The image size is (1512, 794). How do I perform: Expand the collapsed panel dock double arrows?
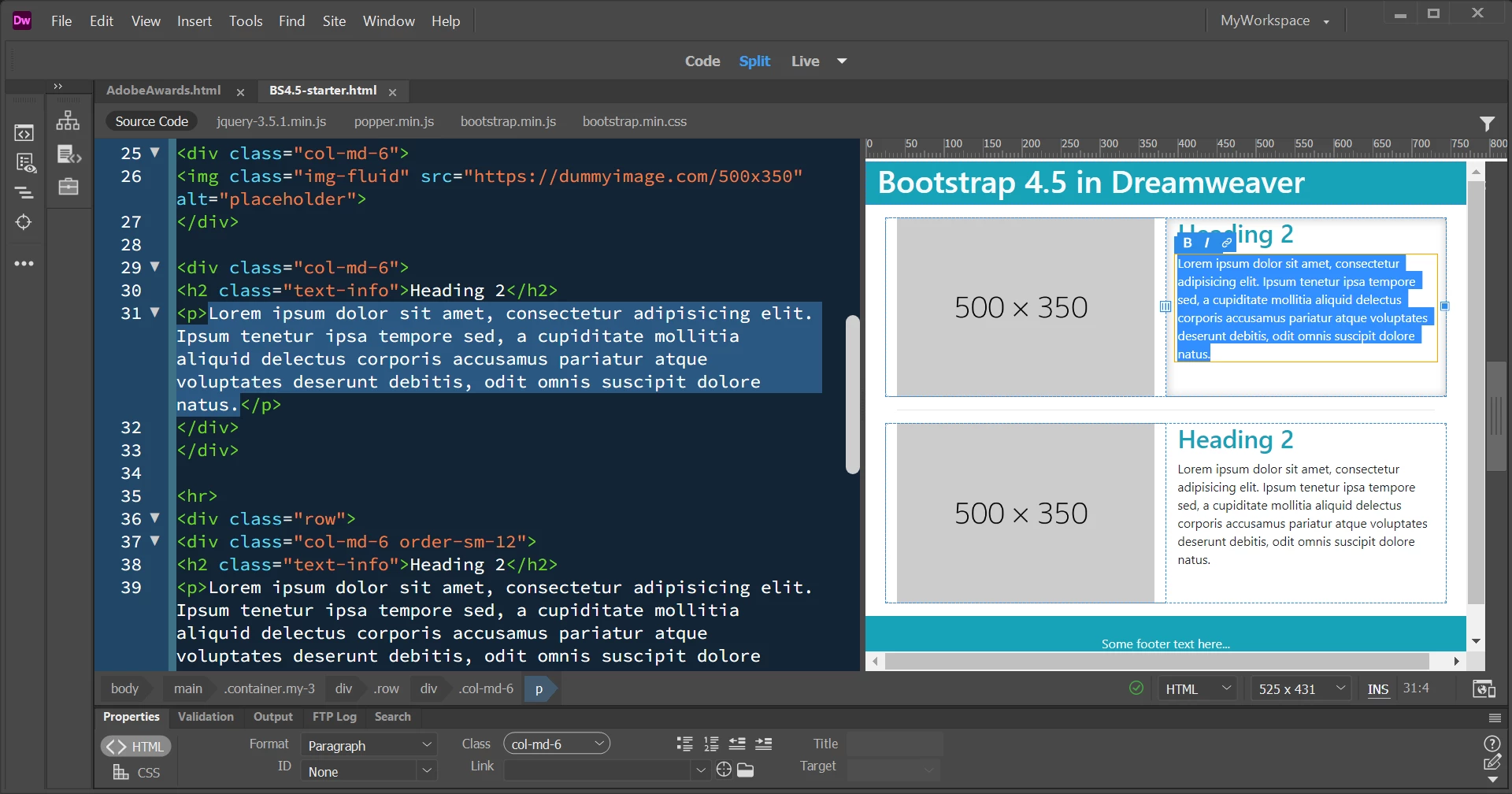57,86
